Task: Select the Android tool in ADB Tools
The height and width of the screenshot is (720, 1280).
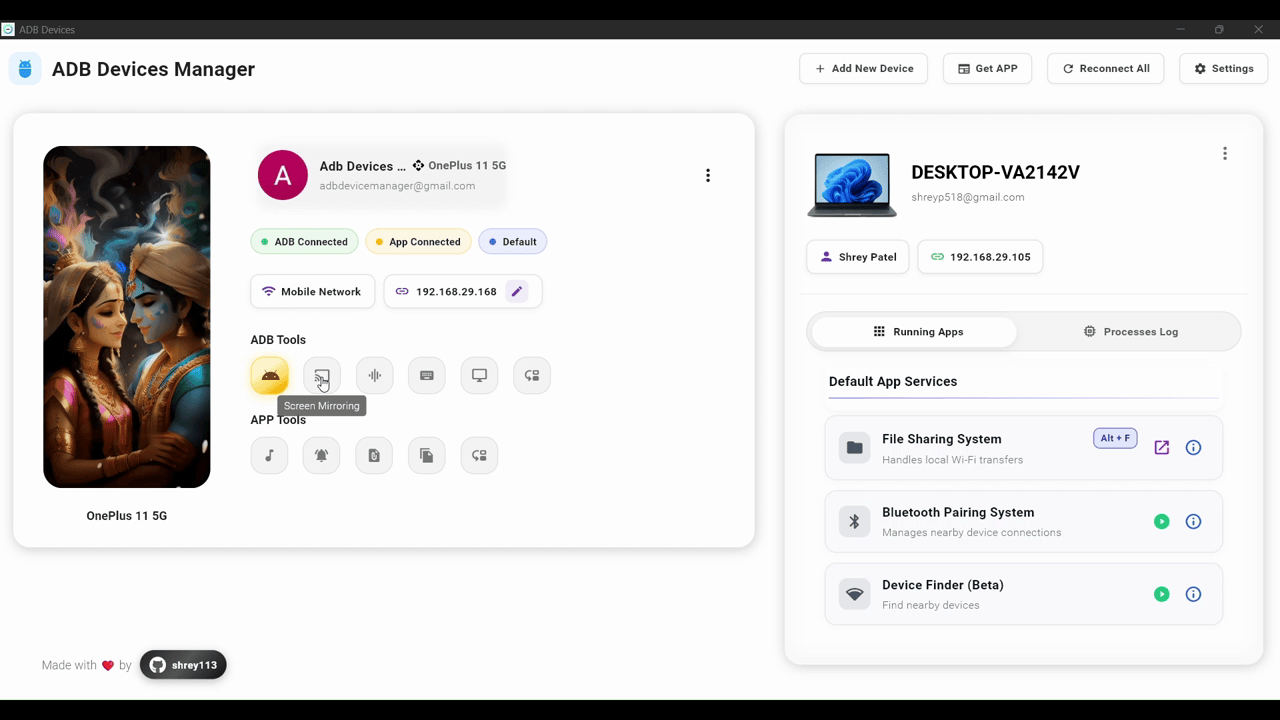Action: pyautogui.click(x=269, y=375)
